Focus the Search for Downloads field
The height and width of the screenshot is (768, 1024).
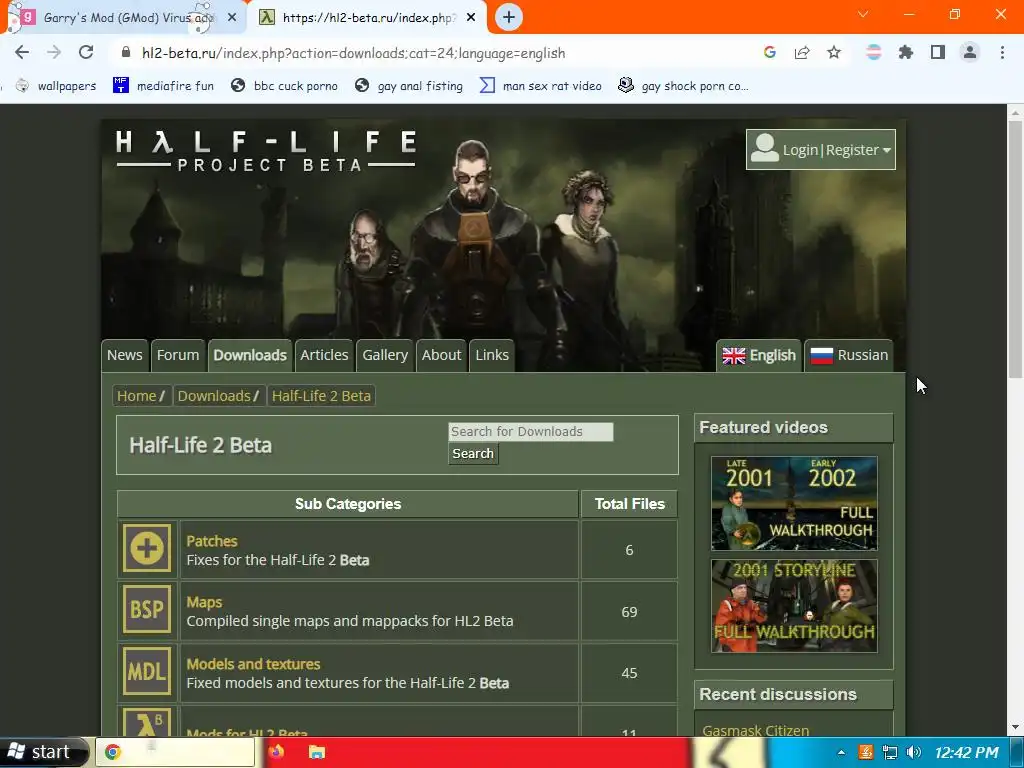click(530, 432)
